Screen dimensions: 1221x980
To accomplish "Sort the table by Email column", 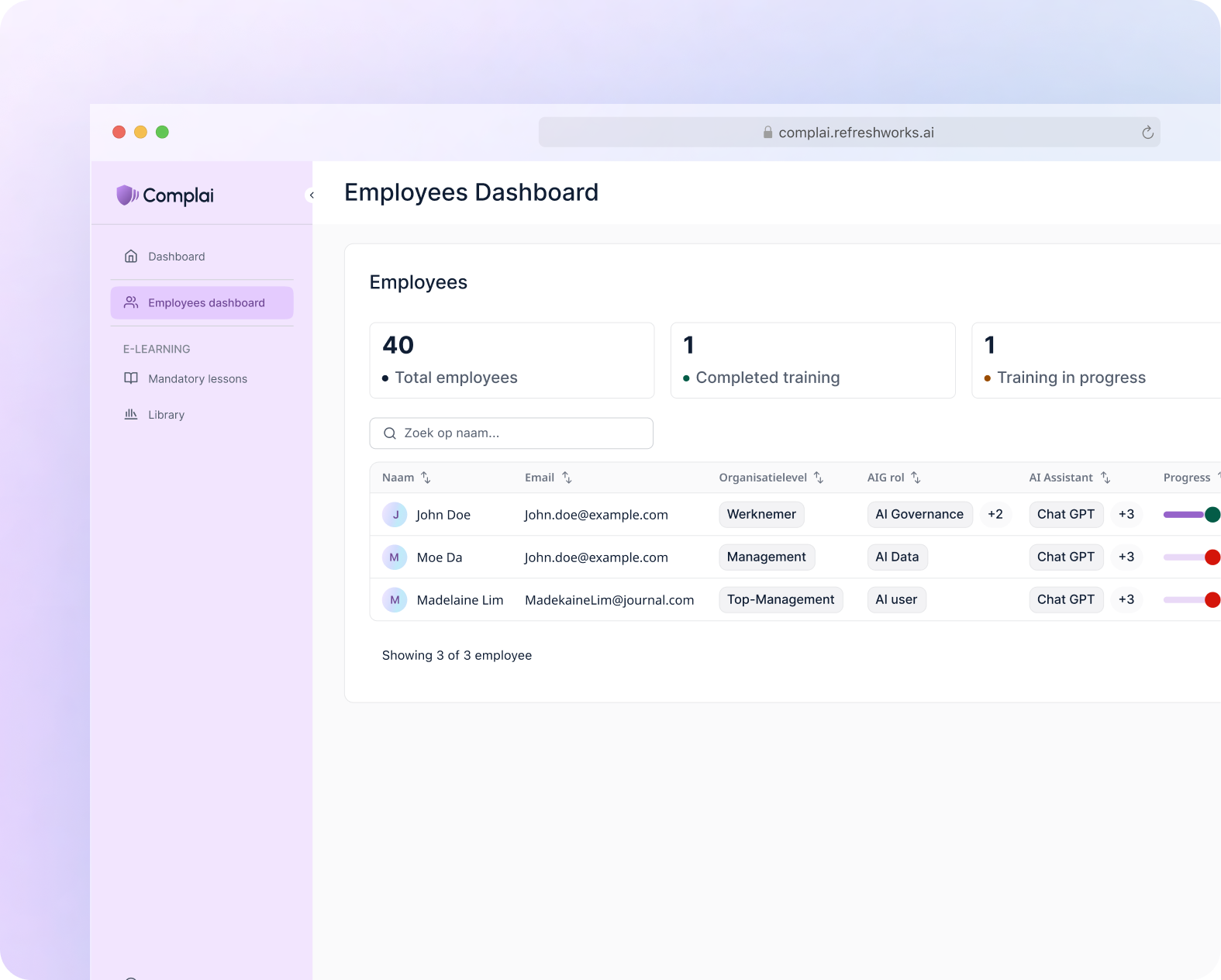I will [567, 478].
